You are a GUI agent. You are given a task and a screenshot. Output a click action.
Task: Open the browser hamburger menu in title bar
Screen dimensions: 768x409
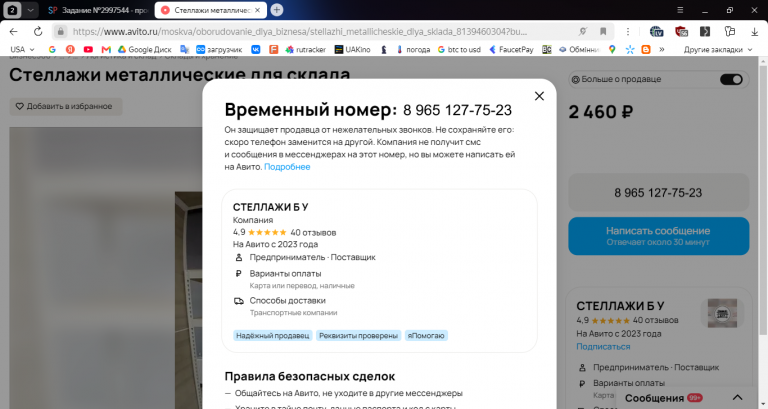680,10
